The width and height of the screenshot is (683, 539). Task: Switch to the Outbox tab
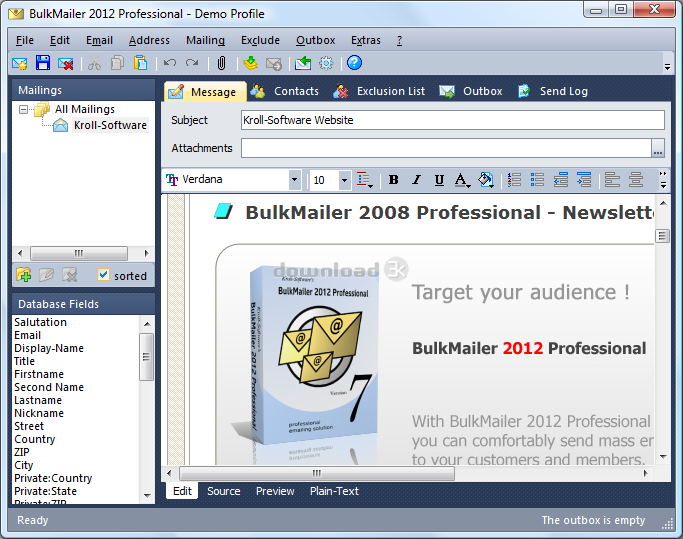click(x=471, y=92)
